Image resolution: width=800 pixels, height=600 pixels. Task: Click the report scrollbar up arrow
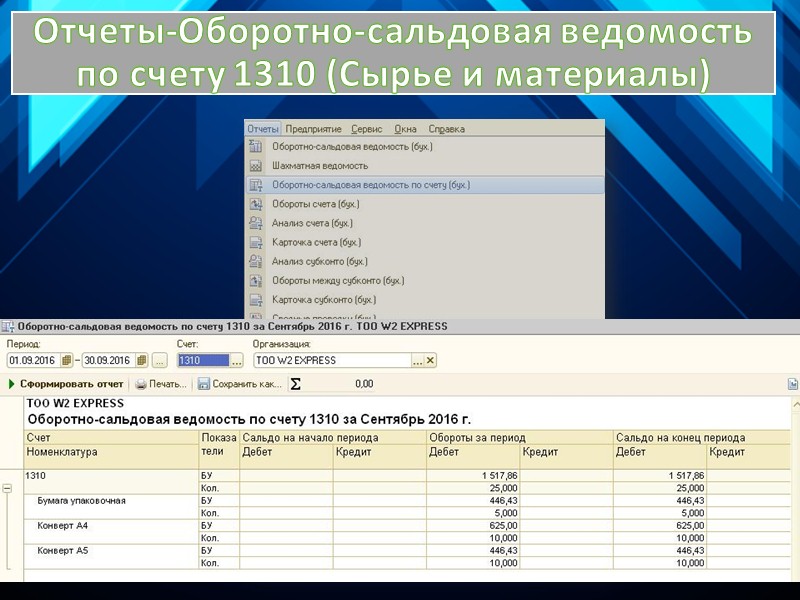point(795,405)
